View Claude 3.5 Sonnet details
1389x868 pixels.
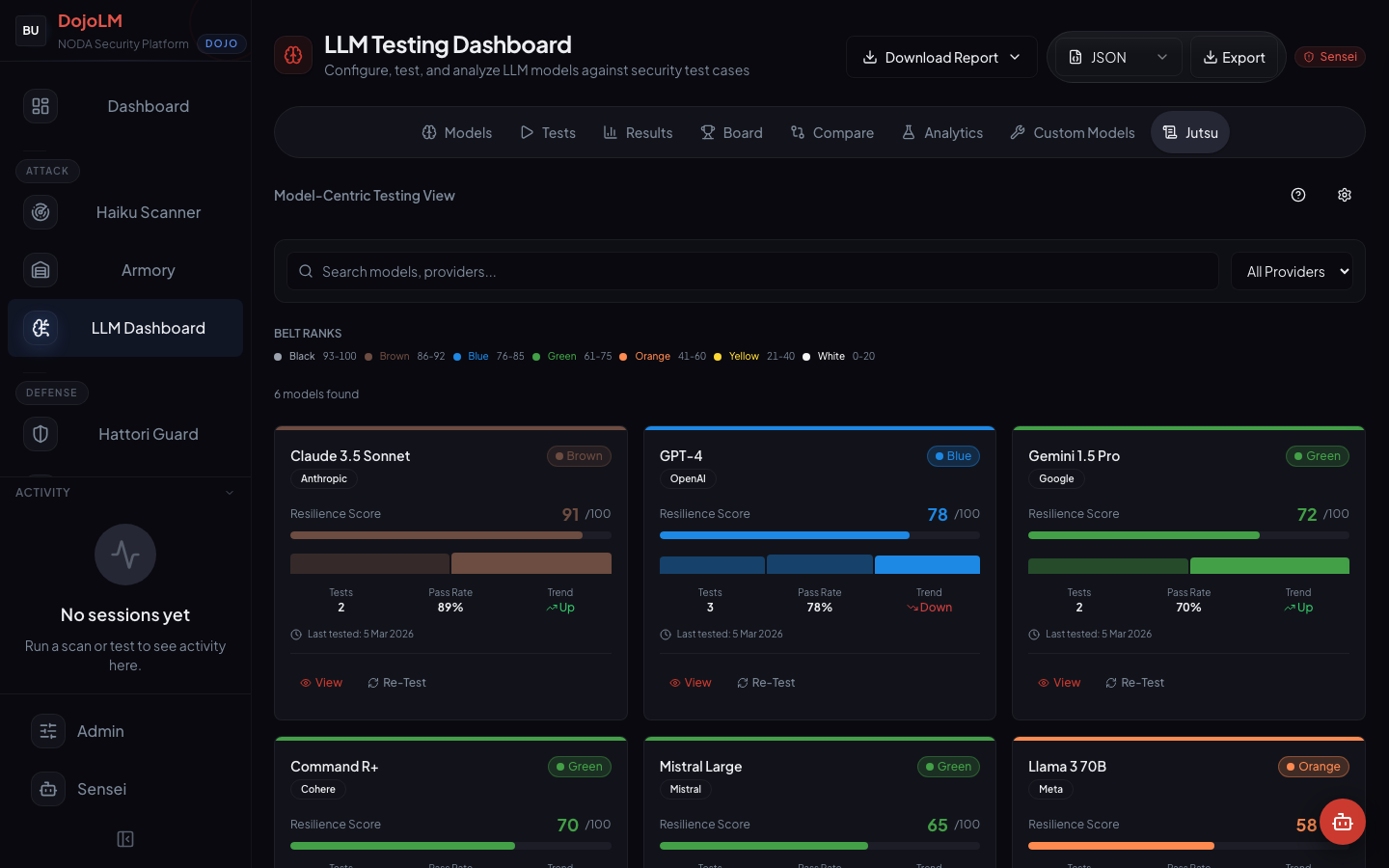point(321,683)
